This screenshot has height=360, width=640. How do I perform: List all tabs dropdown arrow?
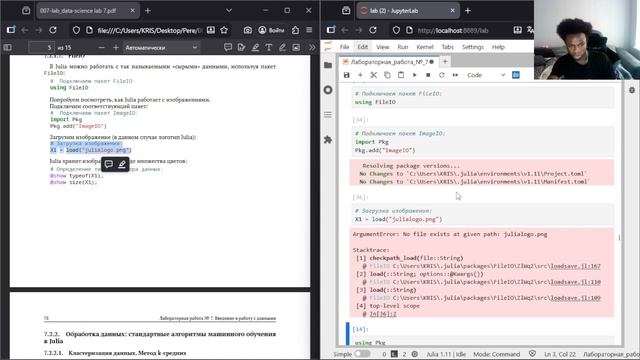click(229, 11)
